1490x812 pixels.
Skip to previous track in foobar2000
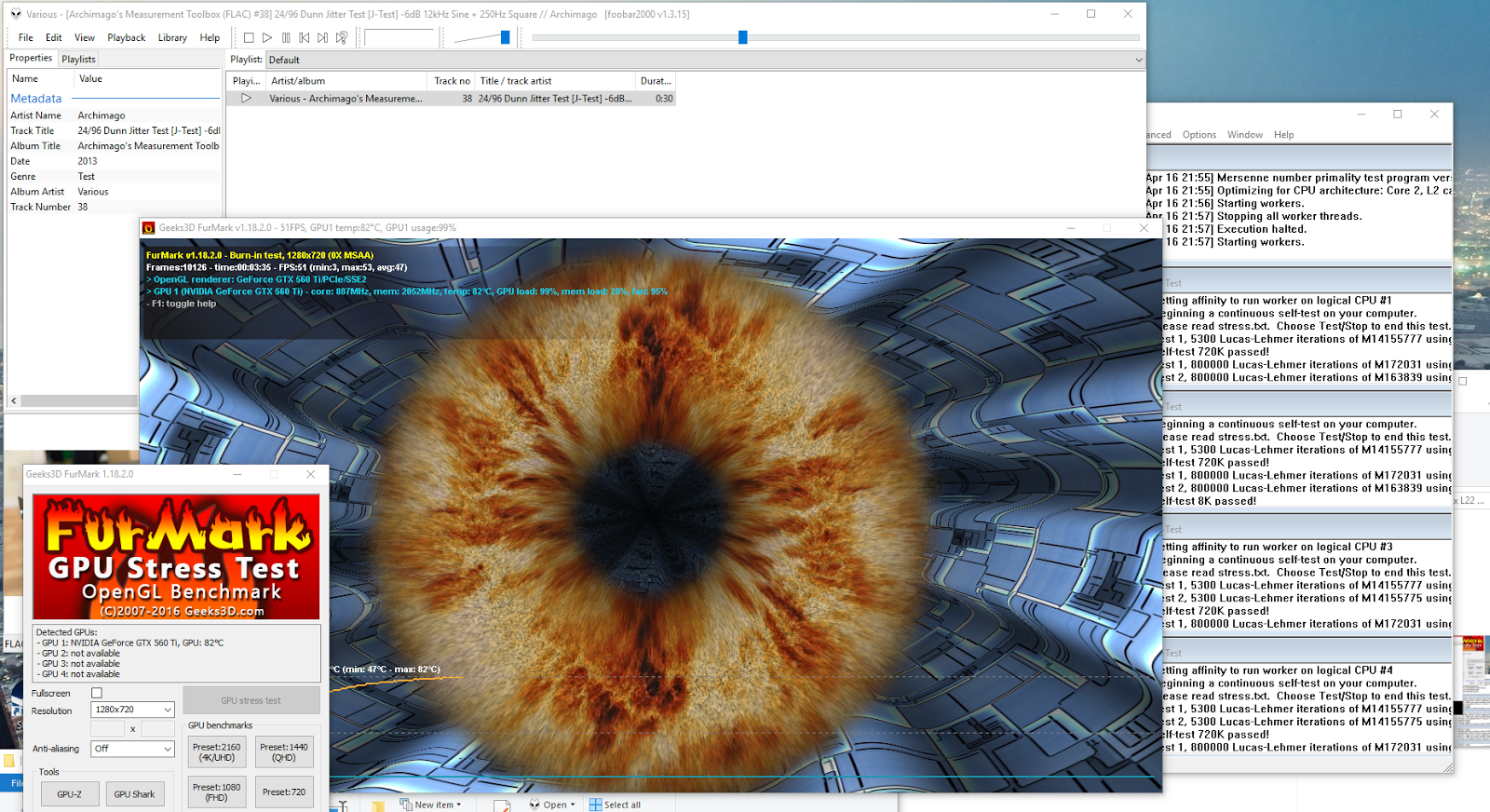click(x=305, y=38)
